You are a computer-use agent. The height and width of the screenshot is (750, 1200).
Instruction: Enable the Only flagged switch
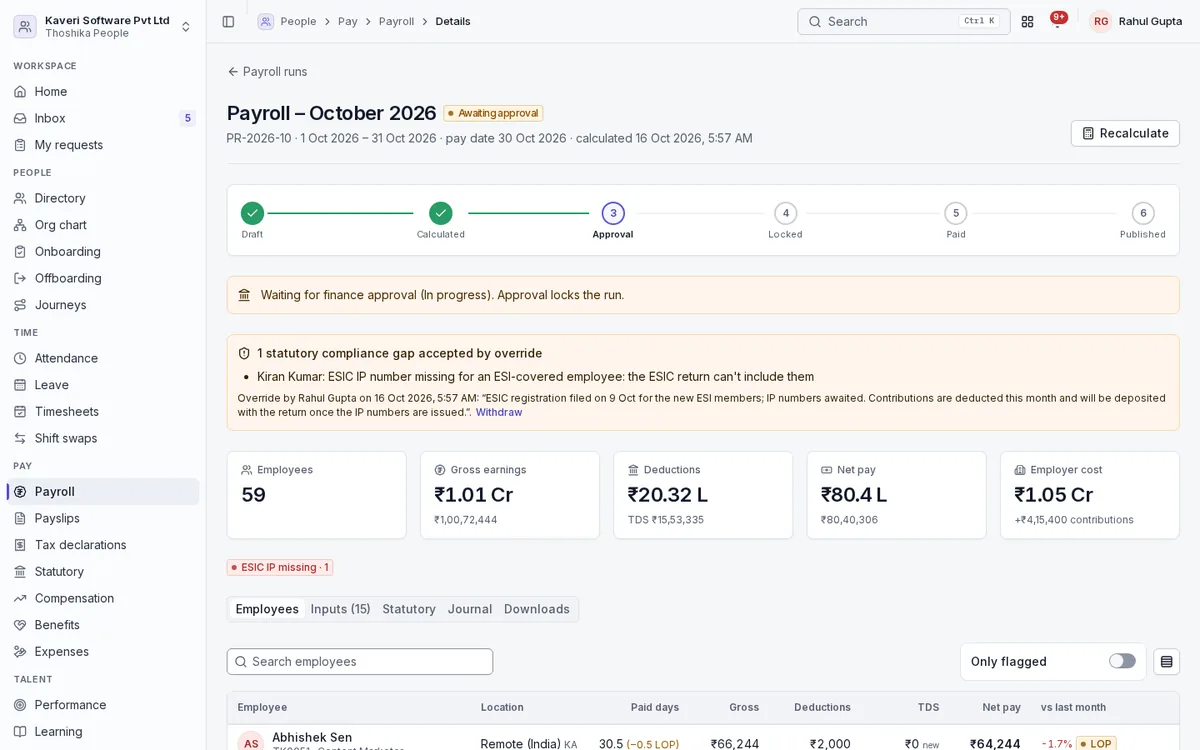tap(1122, 661)
